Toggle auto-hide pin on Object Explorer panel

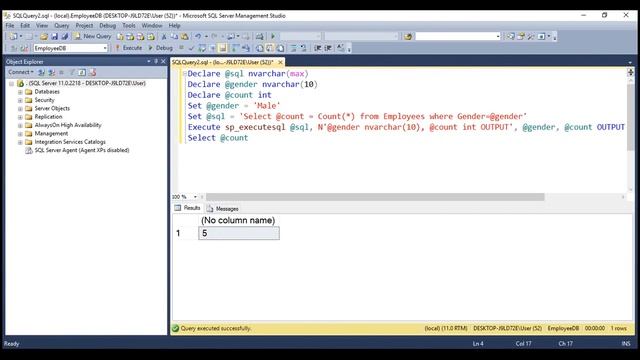[x=156, y=61]
